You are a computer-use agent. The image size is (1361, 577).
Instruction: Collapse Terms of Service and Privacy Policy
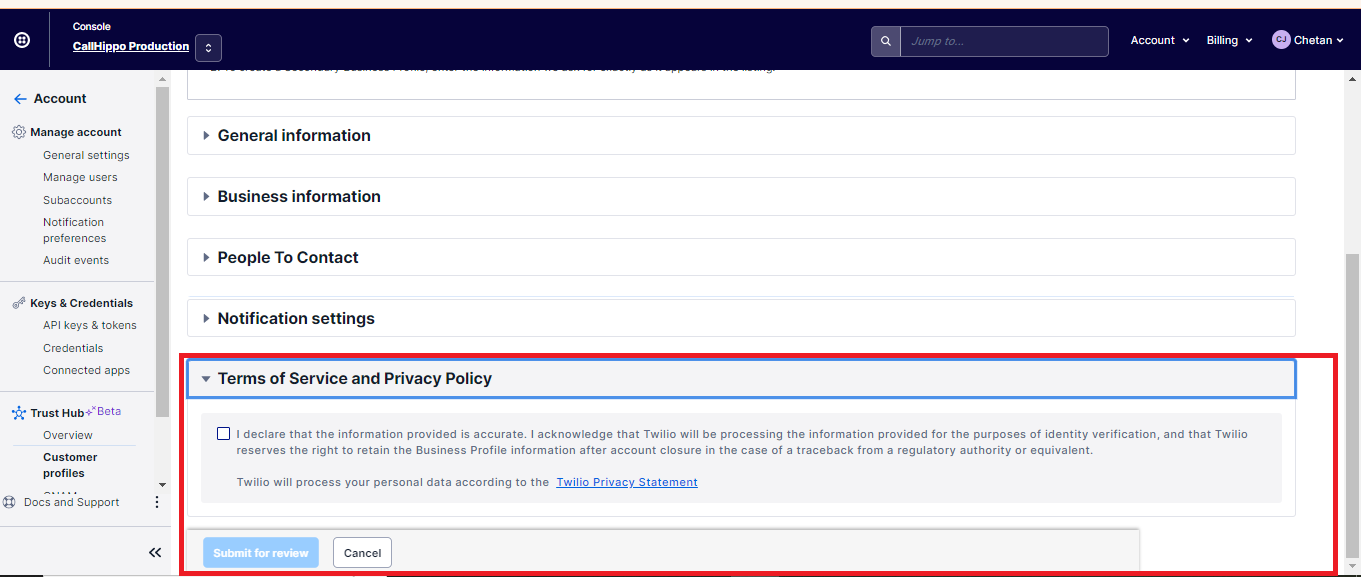click(741, 379)
